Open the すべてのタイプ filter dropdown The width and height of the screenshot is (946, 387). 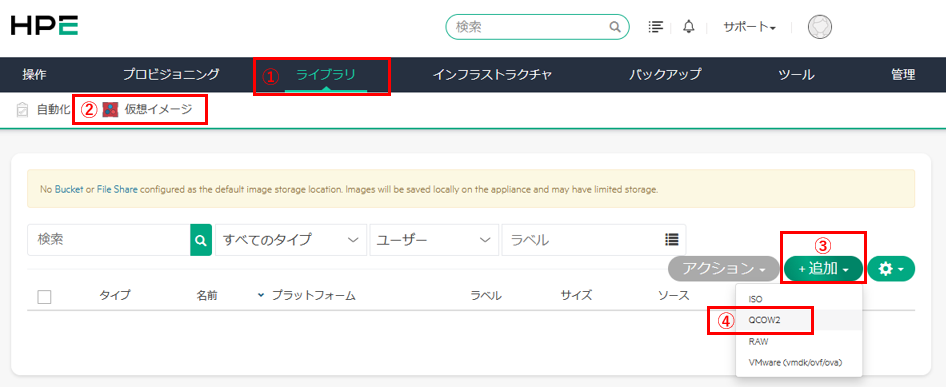(291, 240)
